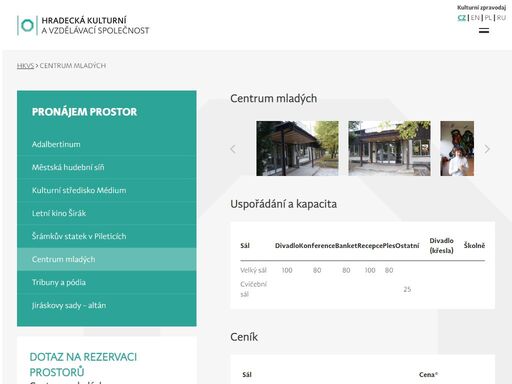The height and width of the screenshot is (384, 512).
Task: Open second gallery photo of building front
Action: 389,148
